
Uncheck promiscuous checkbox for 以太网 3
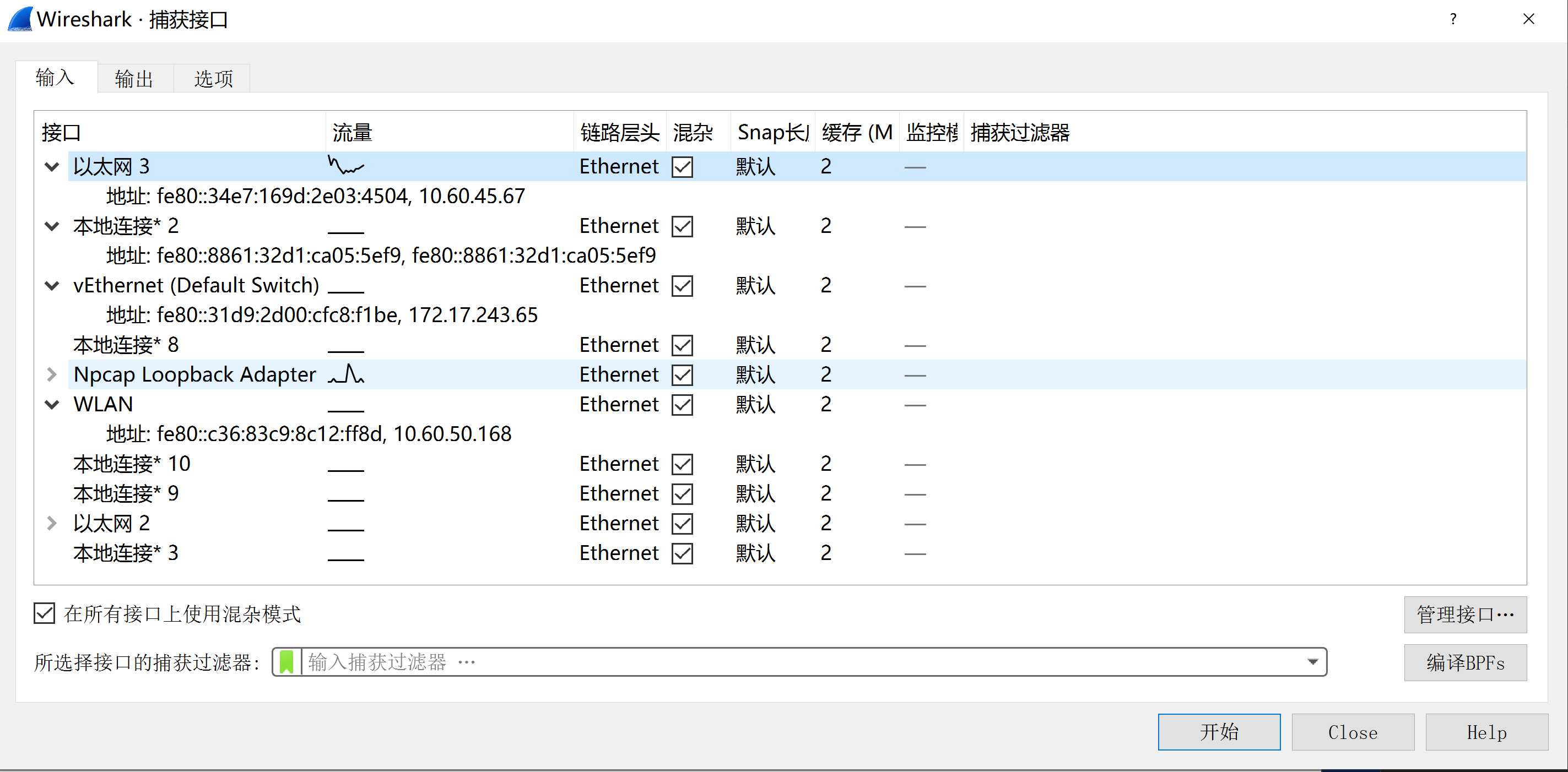coord(682,167)
